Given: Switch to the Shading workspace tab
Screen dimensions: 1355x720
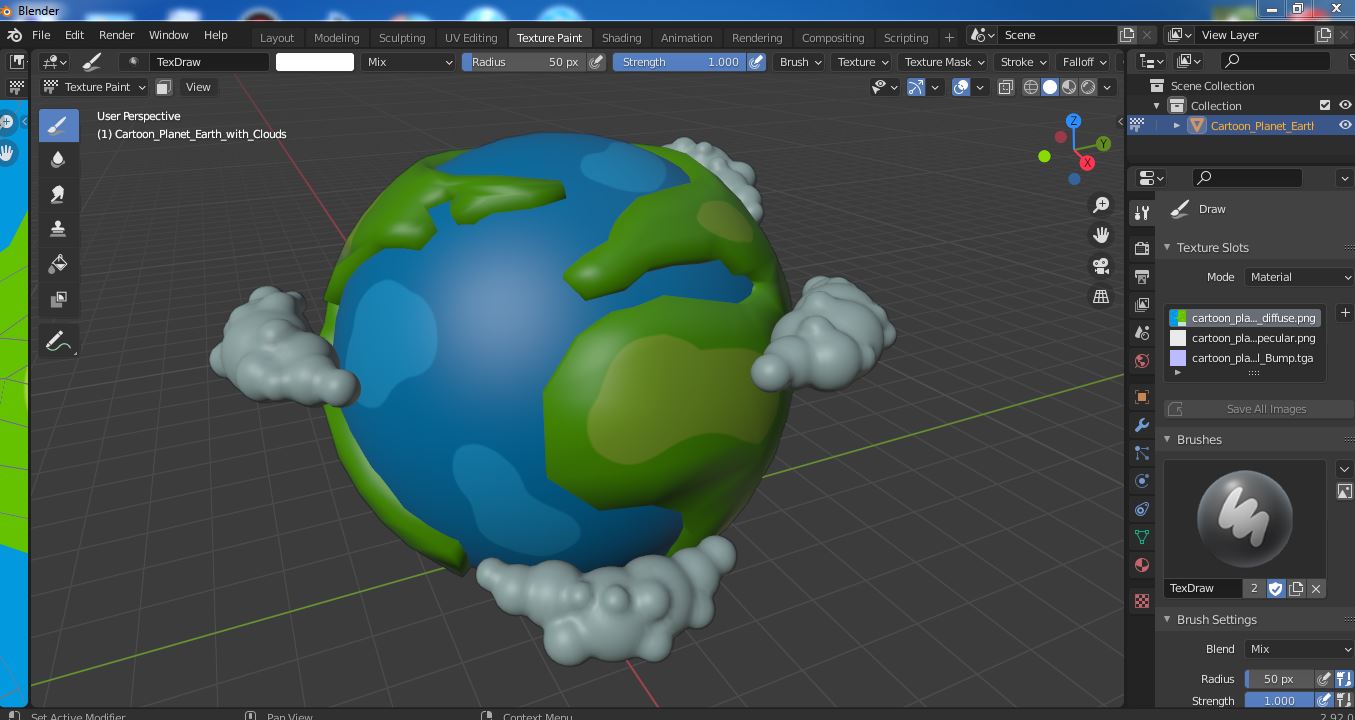Looking at the screenshot, I should pyautogui.click(x=621, y=38).
